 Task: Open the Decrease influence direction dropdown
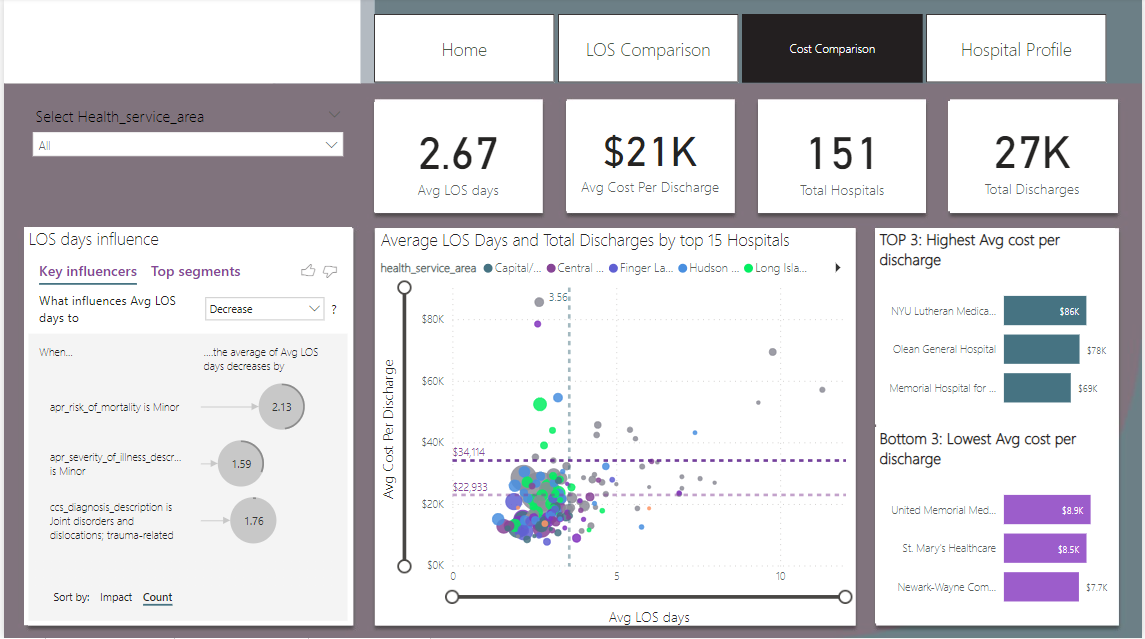tap(264, 309)
